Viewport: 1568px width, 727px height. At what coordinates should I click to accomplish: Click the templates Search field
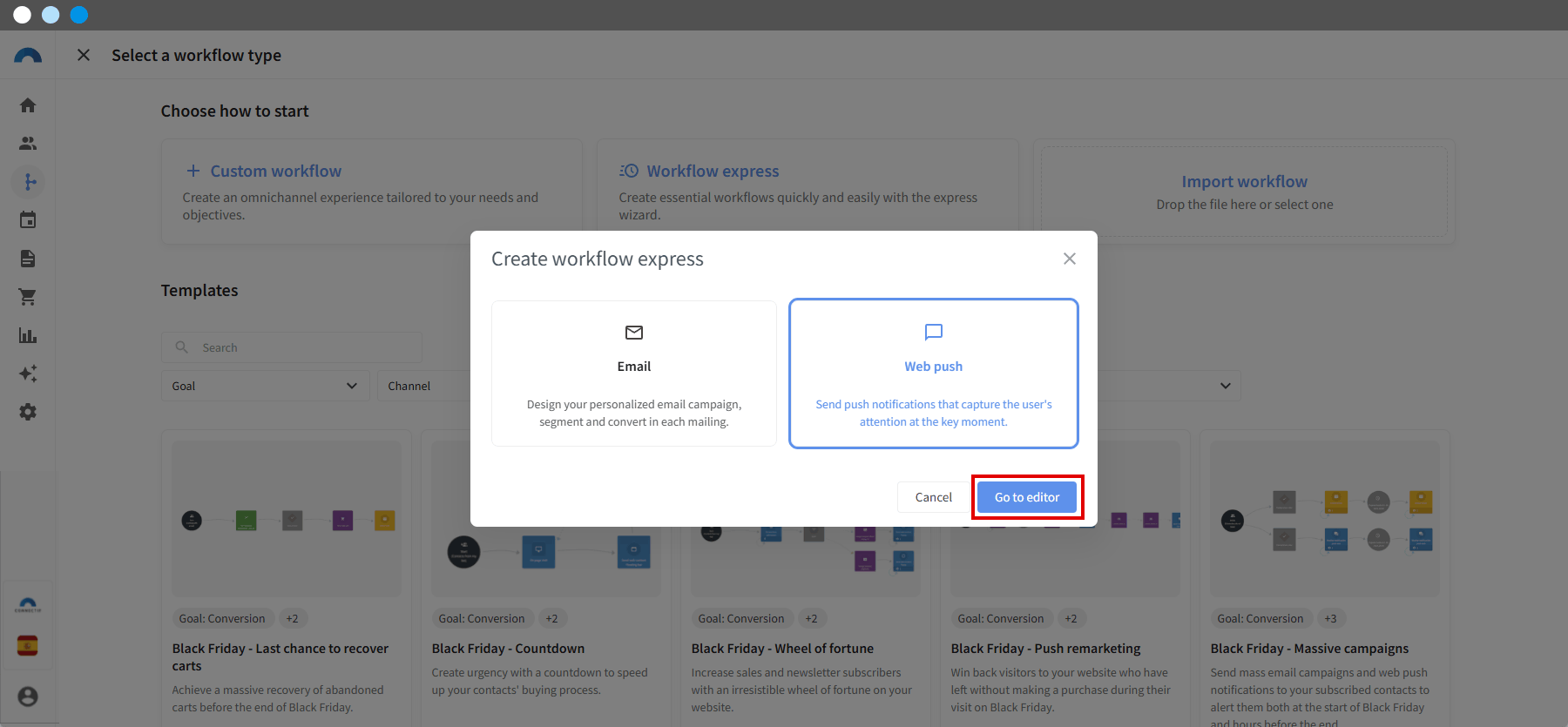292,347
